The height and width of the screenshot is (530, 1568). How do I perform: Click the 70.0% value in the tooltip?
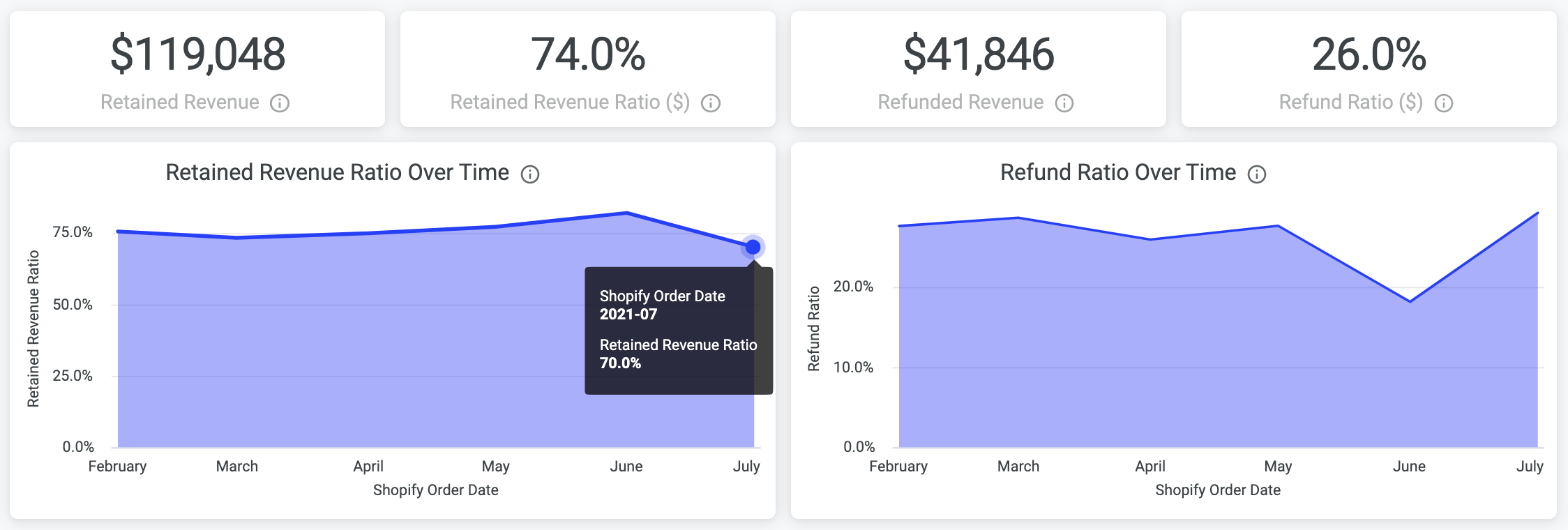pos(620,363)
